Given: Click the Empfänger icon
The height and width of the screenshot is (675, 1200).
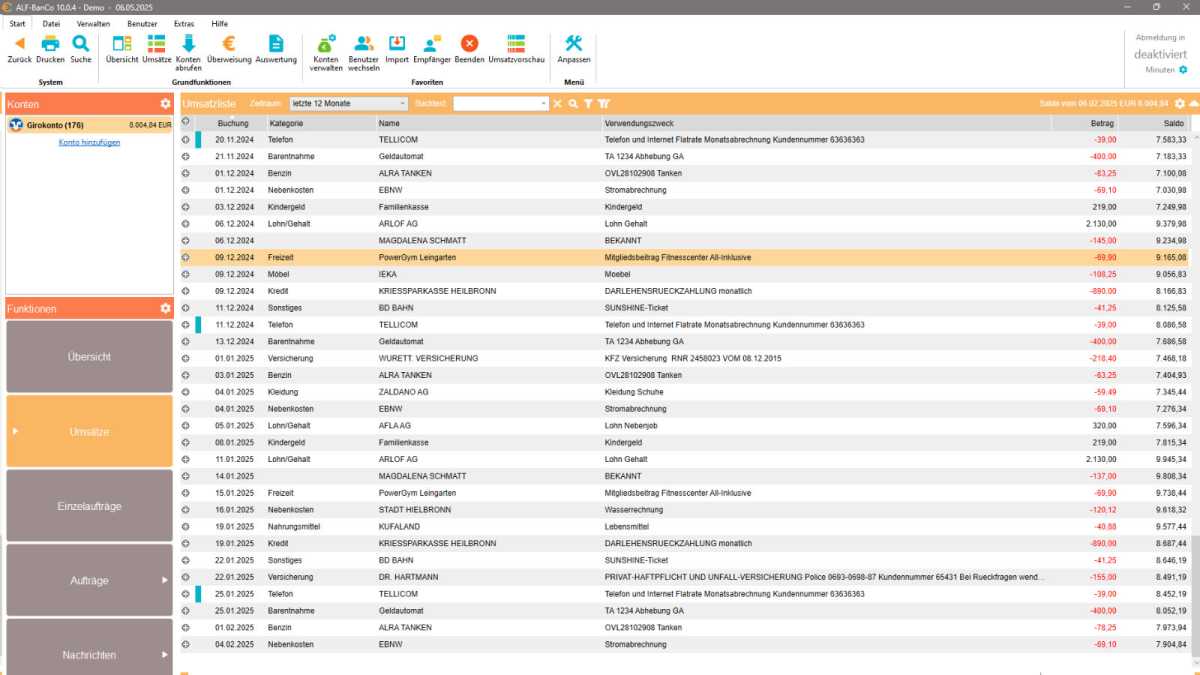Looking at the screenshot, I should [x=432, y=44].
